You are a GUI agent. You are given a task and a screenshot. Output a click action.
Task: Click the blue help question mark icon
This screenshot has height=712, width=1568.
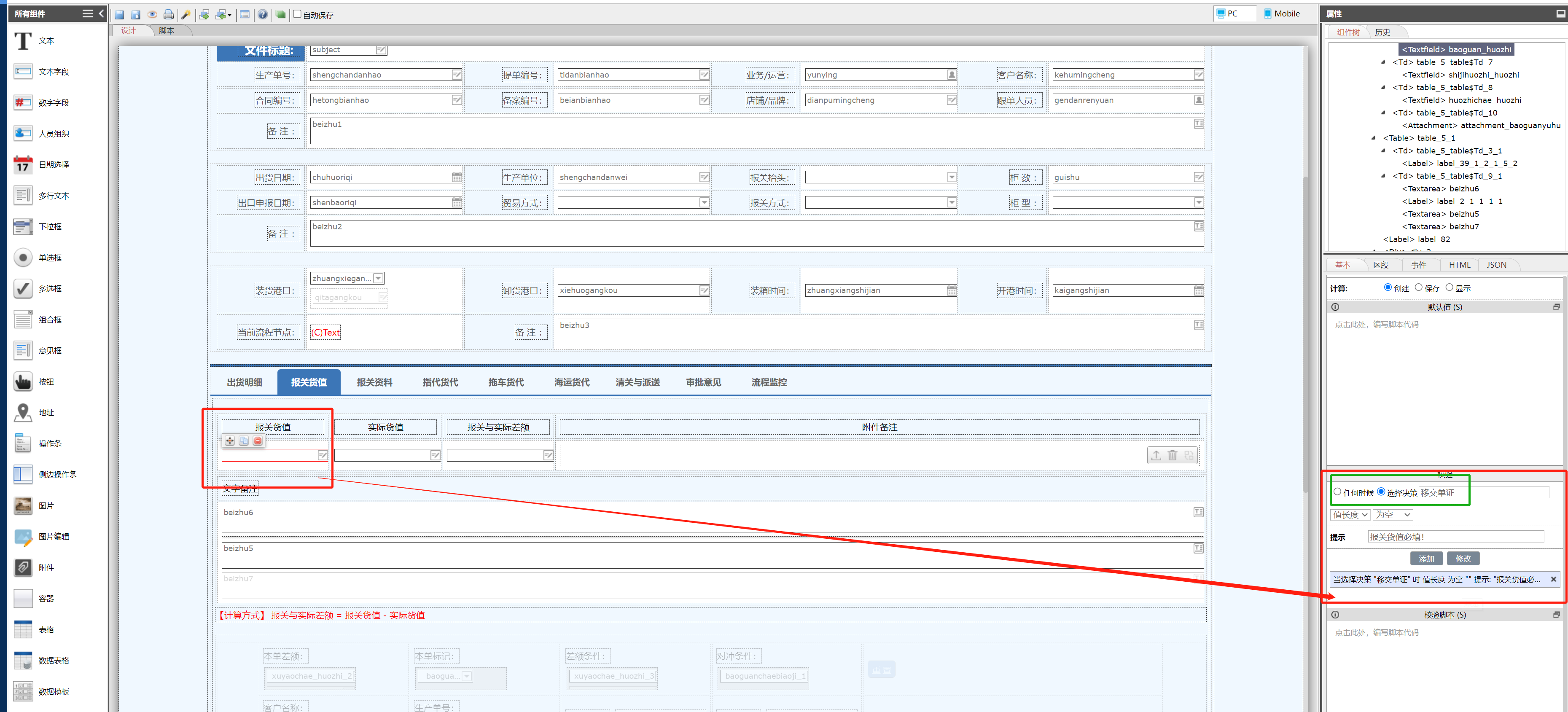pos(262,15)
